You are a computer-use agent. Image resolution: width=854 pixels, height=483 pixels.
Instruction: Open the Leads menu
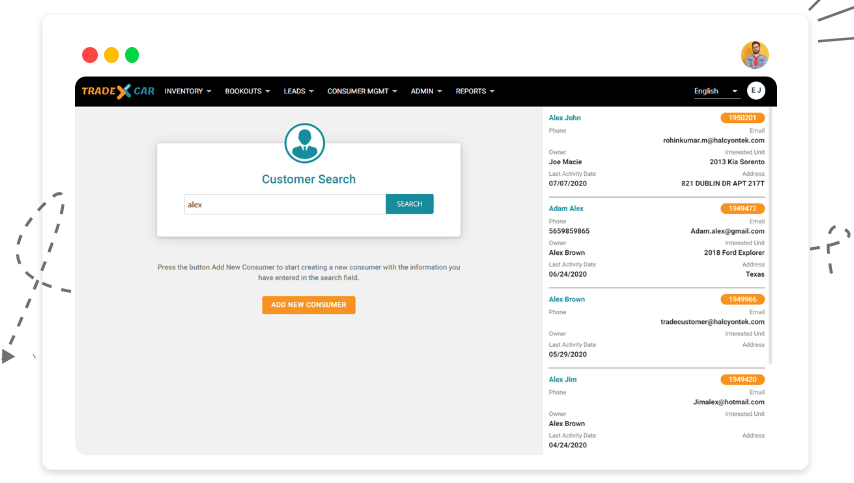coord(299,91)
